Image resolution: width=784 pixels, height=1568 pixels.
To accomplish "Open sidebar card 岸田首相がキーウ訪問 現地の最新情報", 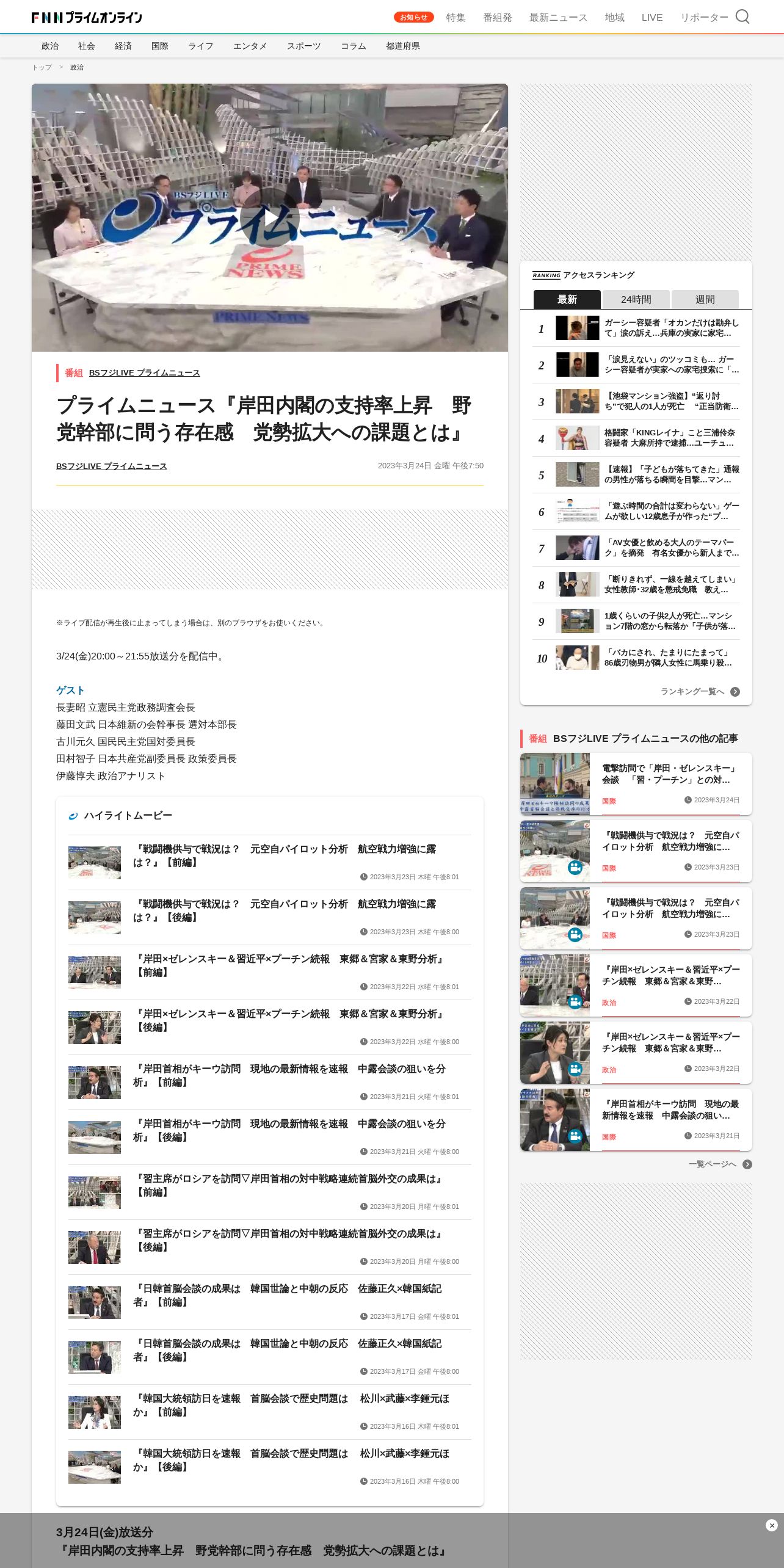I will pyautogui.click(x=636, y=1120).
